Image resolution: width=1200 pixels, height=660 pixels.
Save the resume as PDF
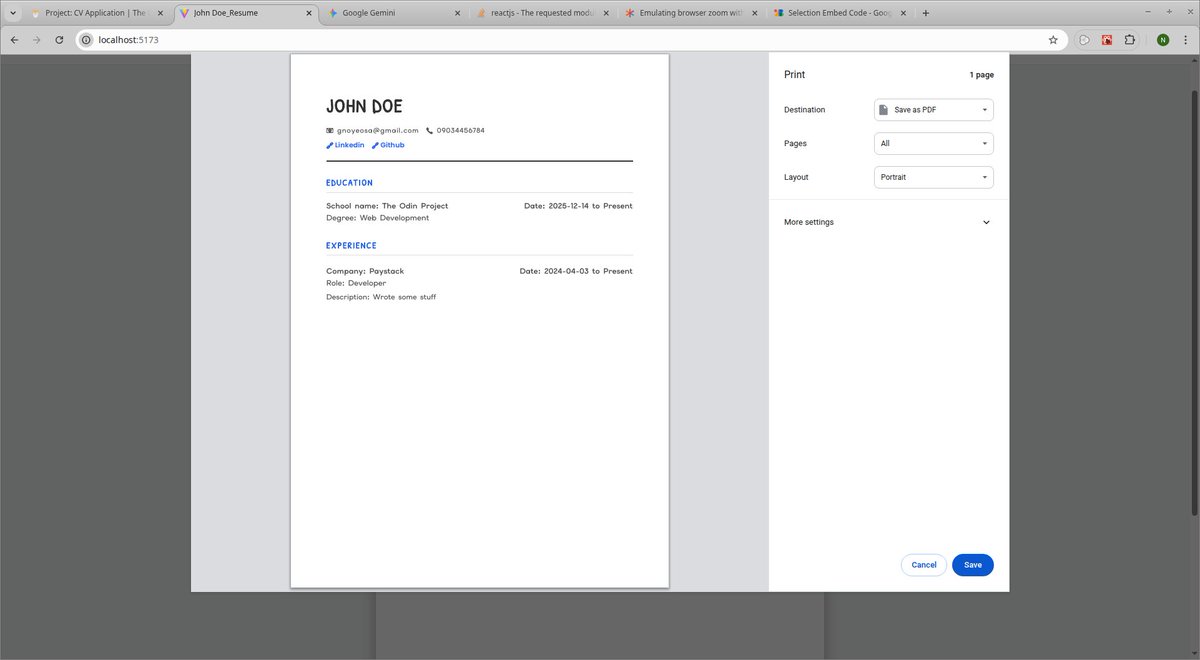tap(972, 564)
